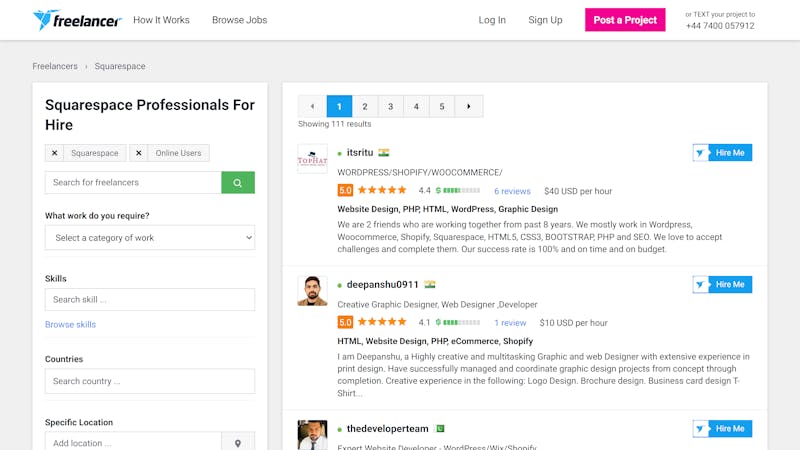Focus the Search for freelancers field

point(133,183)
